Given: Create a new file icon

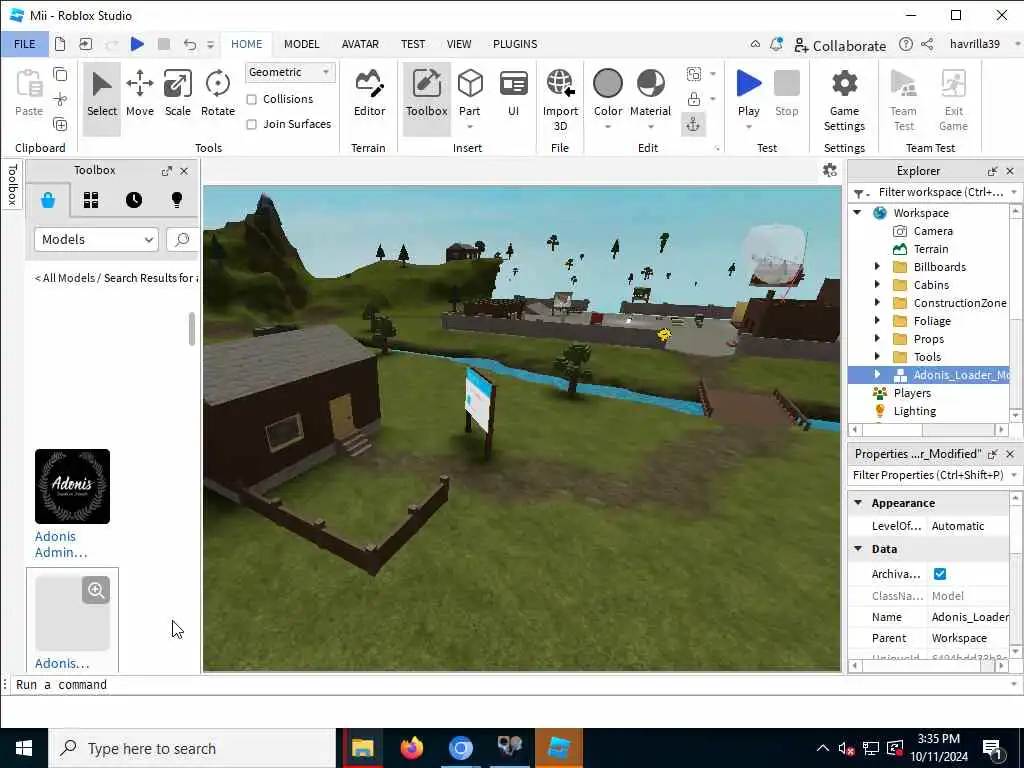Looking at the screenshot, I should (x=60, y=44).
